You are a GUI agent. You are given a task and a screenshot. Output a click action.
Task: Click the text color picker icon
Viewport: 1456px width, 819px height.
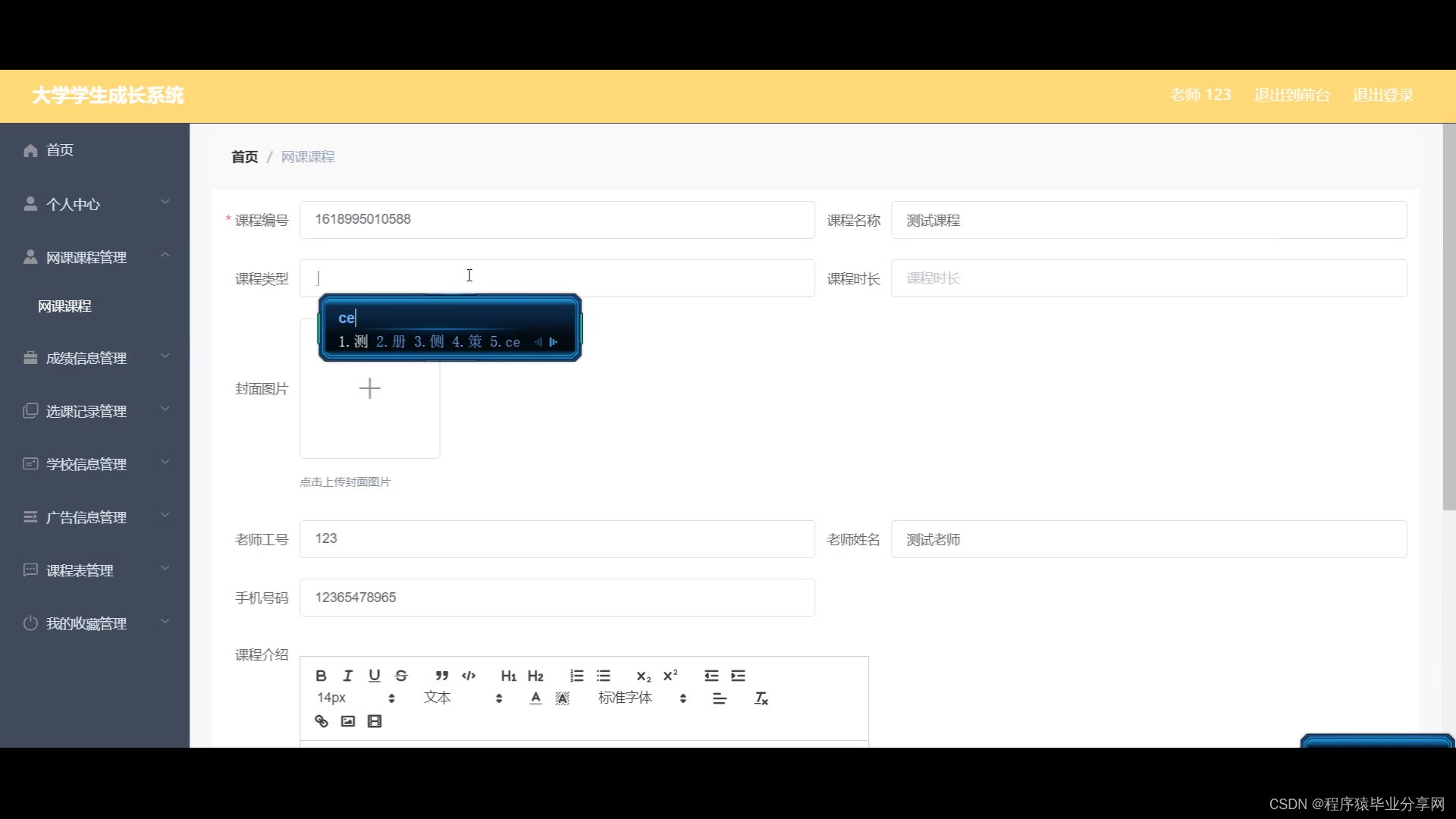pyautogui.click(x=535, y=698)
